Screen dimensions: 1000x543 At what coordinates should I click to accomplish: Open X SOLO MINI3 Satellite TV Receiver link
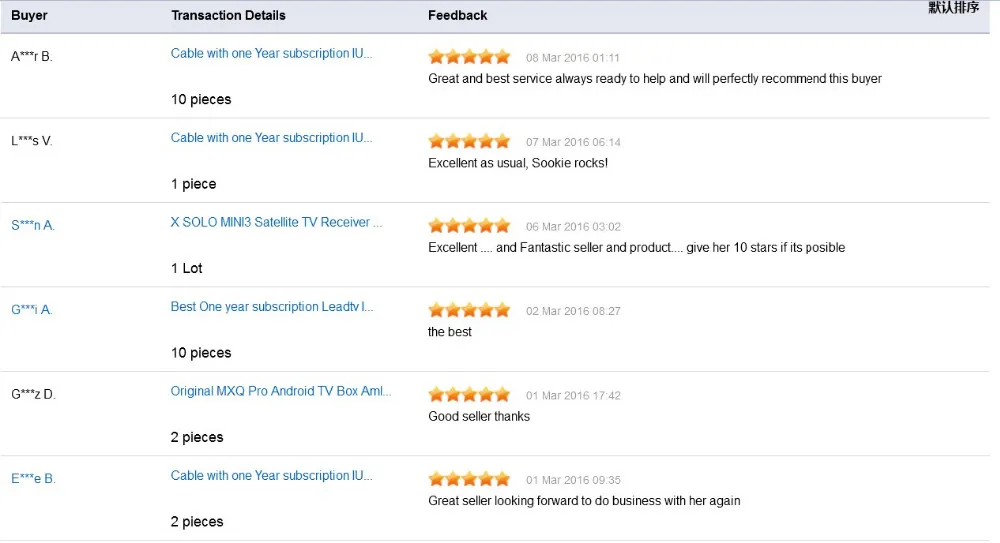click(x=276, y=222)
